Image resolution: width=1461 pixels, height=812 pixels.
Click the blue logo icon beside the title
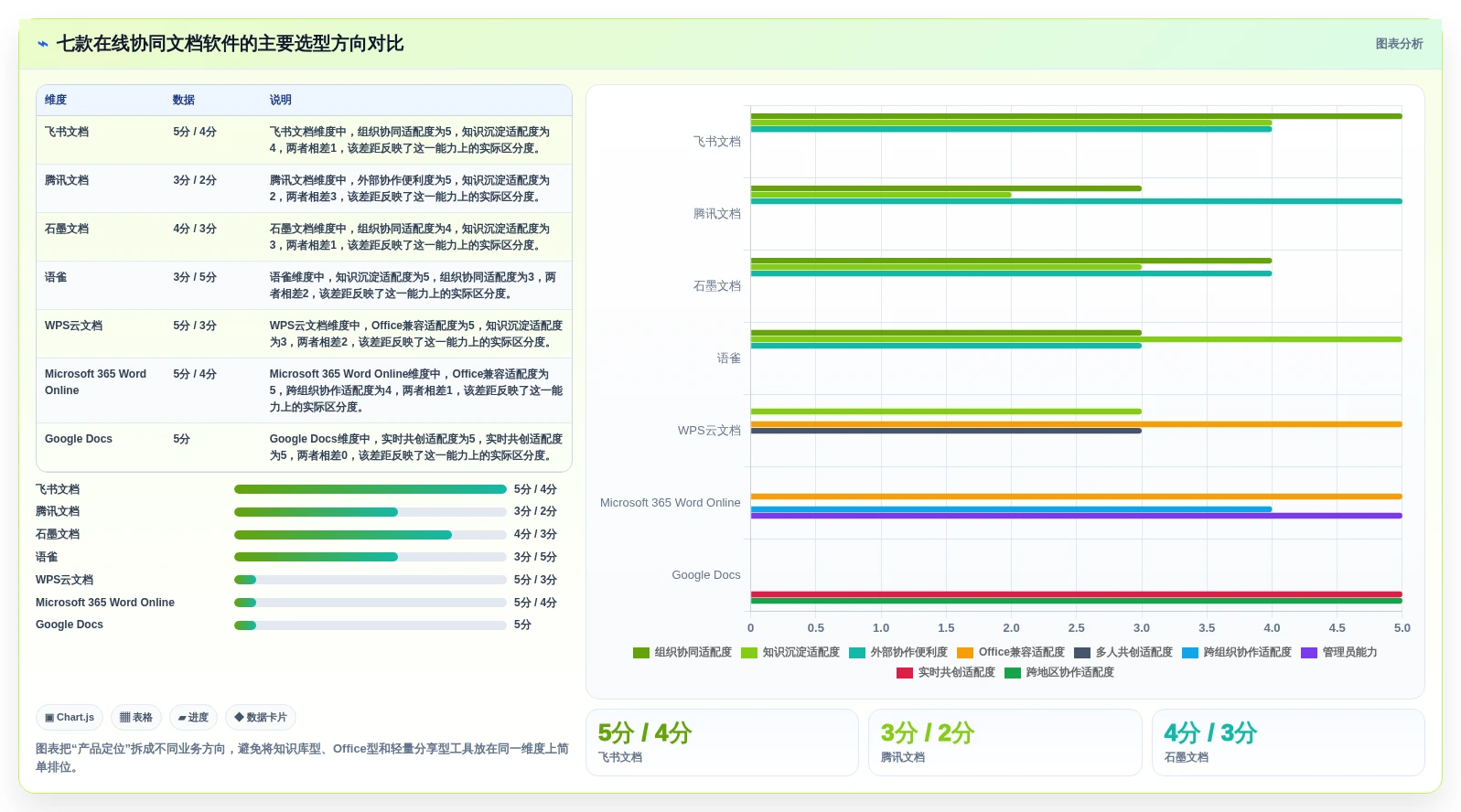(43, 44)
